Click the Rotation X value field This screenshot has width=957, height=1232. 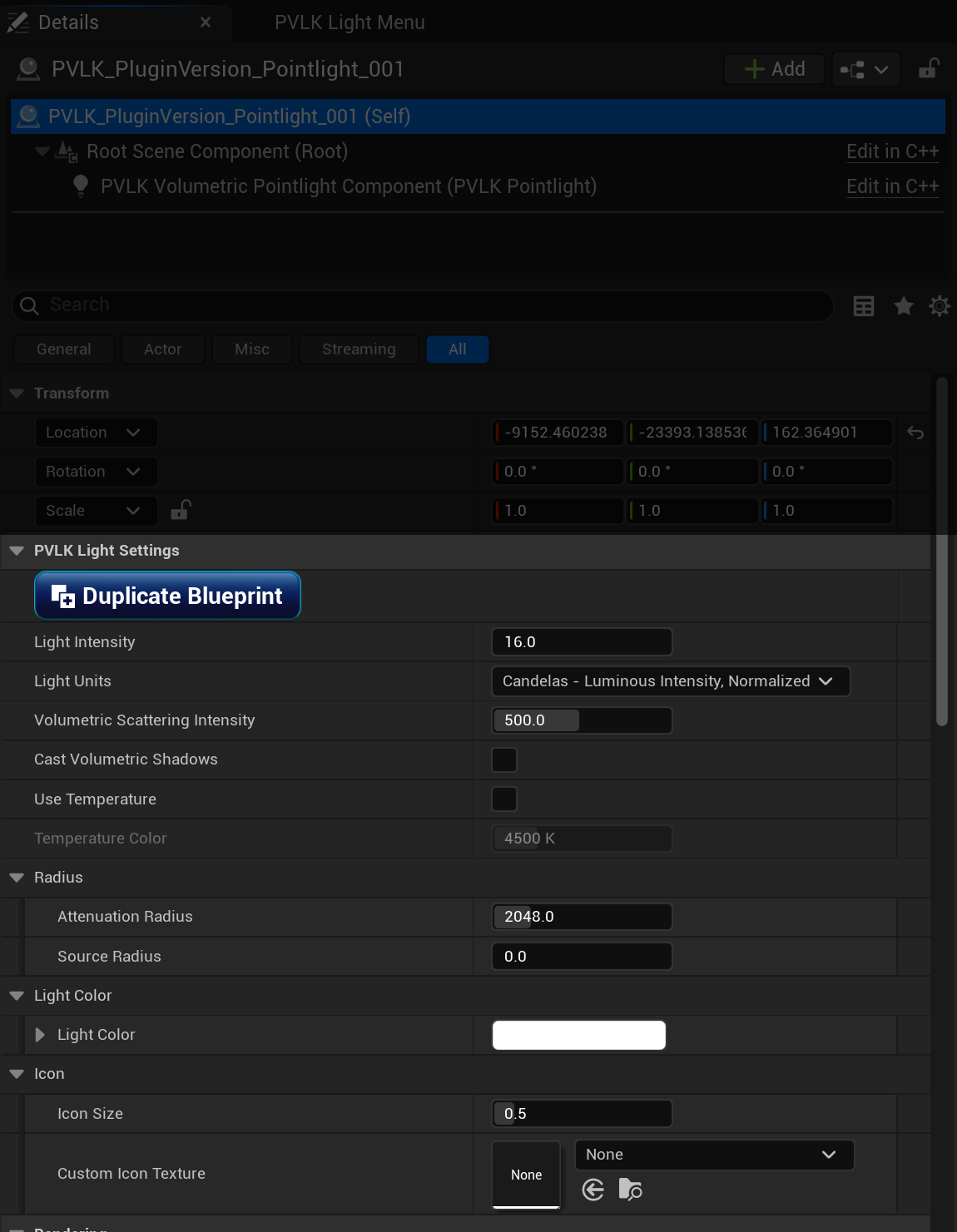(558, 472)
